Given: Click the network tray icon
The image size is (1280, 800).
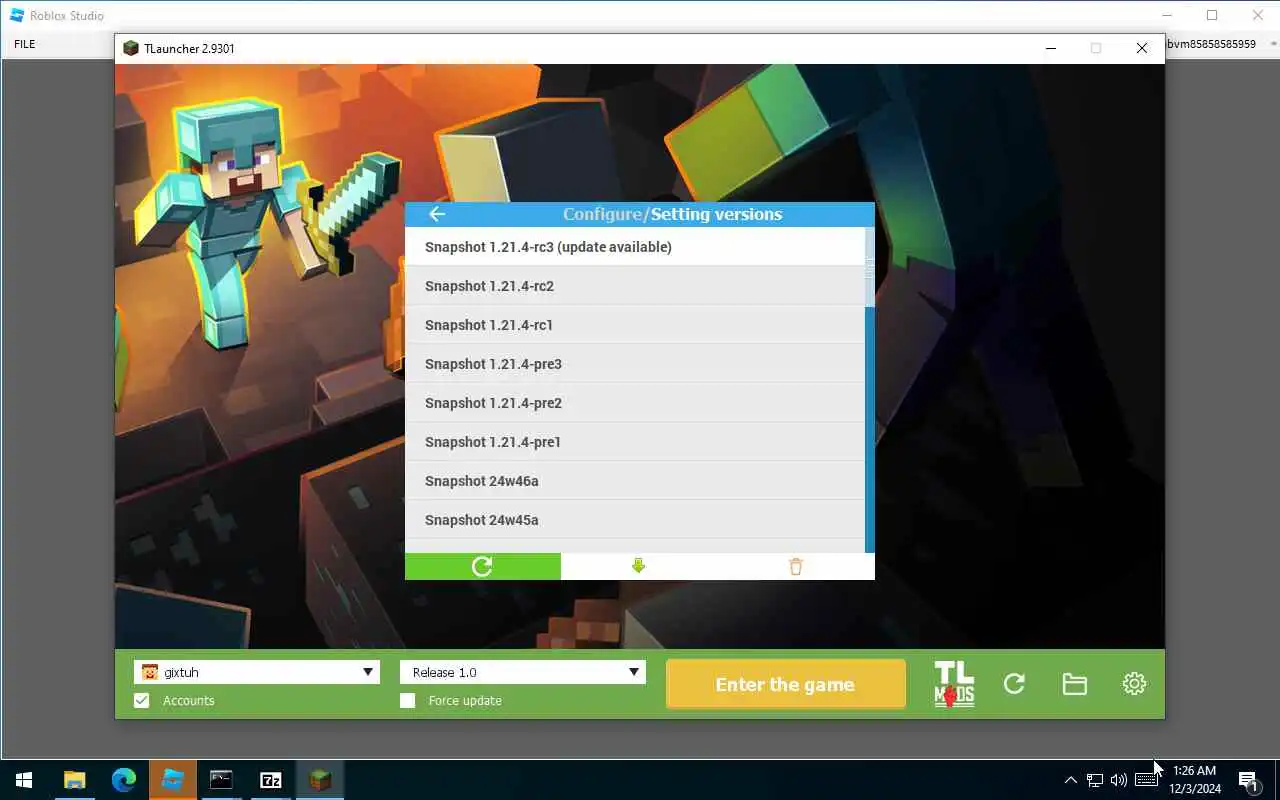Looking at the screenshot, I should tap(1095, 780).
